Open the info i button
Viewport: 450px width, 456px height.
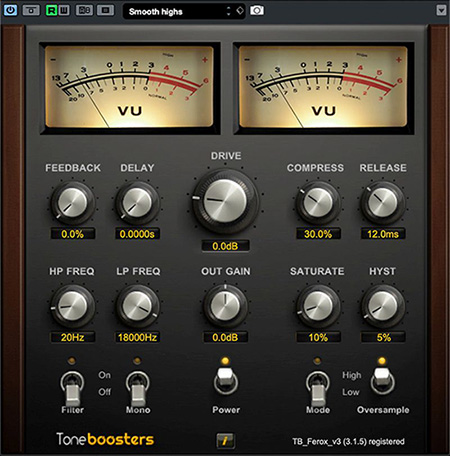tap(225, 441)
